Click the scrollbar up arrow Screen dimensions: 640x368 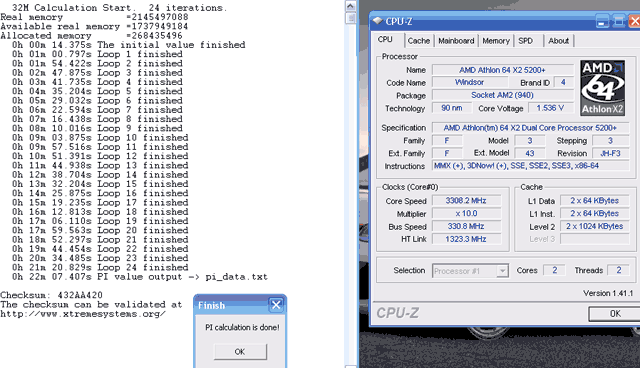tap(350, 6)
